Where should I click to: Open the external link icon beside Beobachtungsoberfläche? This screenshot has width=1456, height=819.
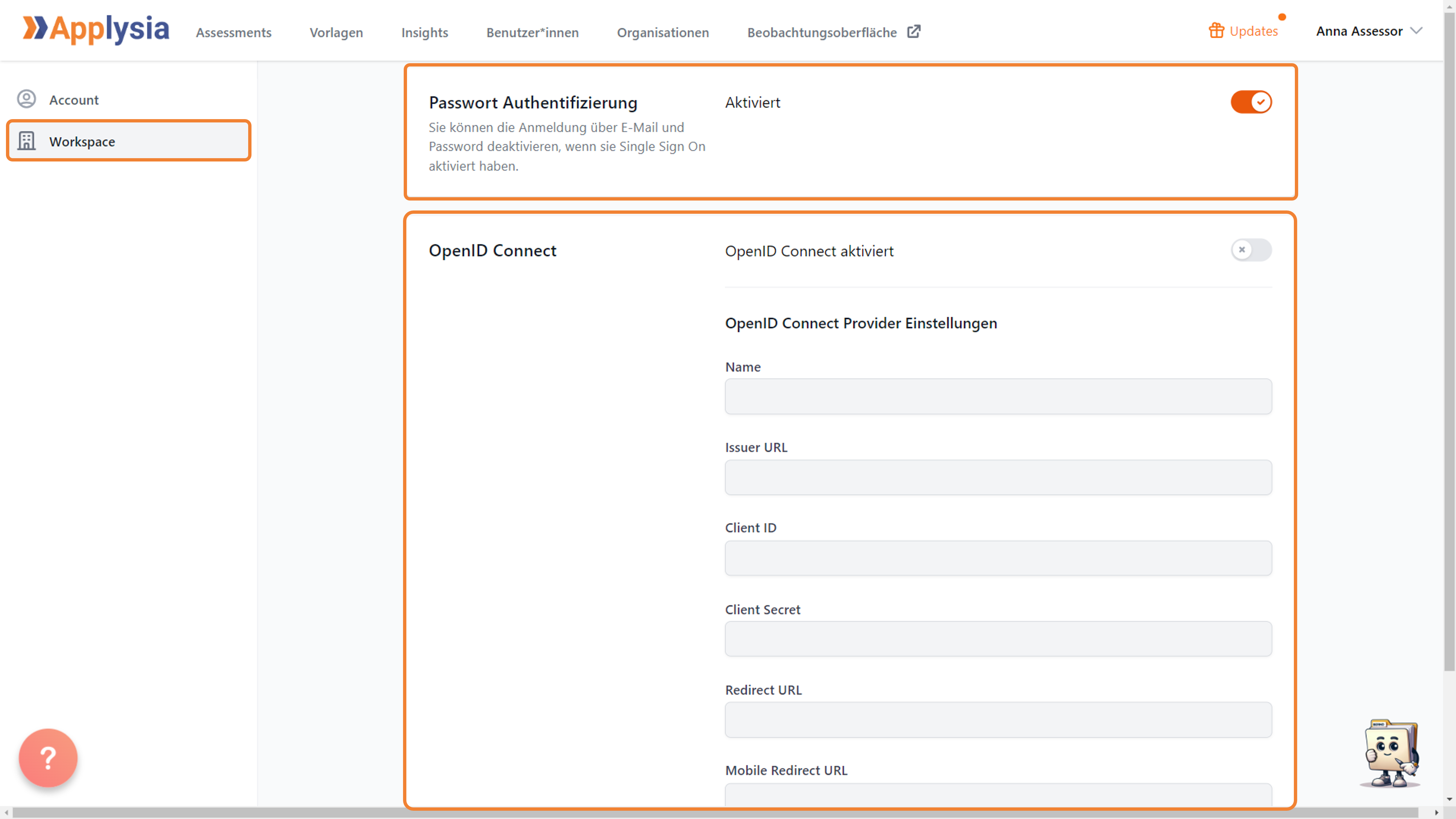913,32
